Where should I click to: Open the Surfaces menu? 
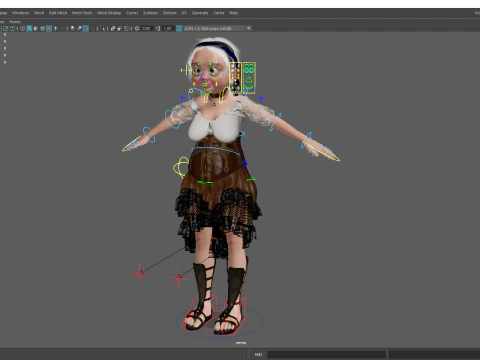[150, 13]
